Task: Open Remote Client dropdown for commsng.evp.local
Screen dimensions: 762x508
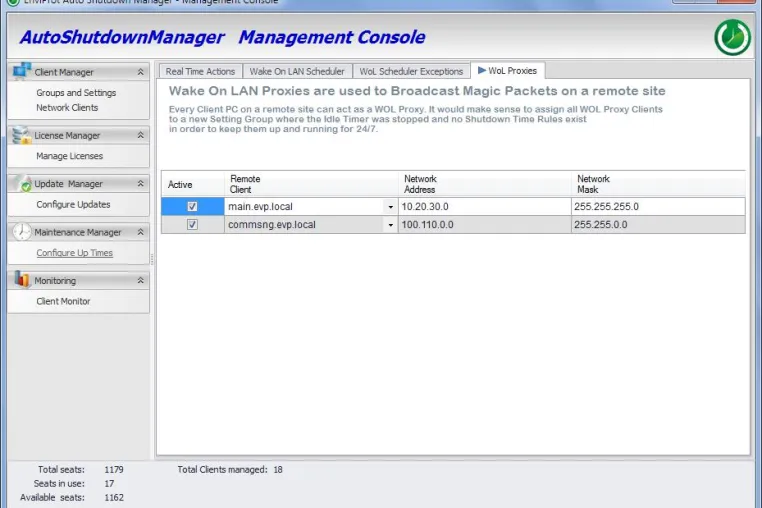Action: coord(391,225)
